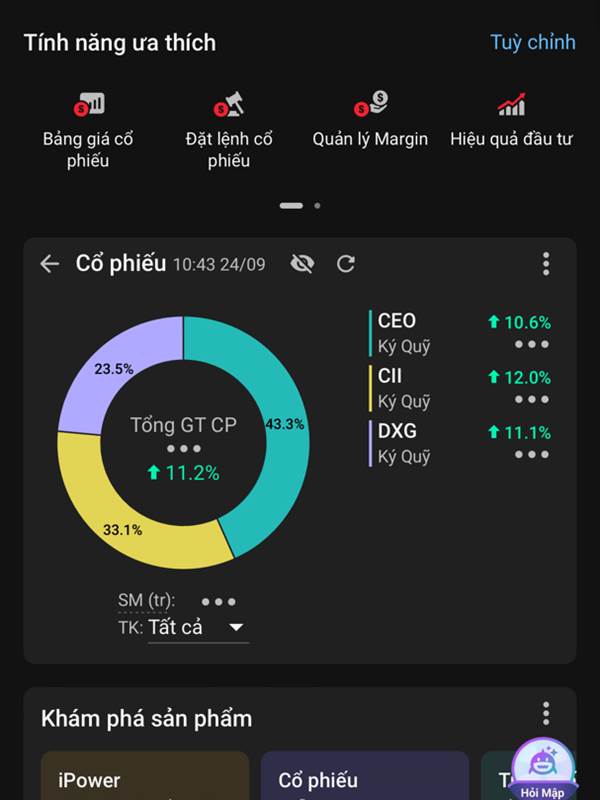This screenshot has width=600, height=800.
Task: Click Tuỳ chỉnh link
Action: [x=532, y=42]
